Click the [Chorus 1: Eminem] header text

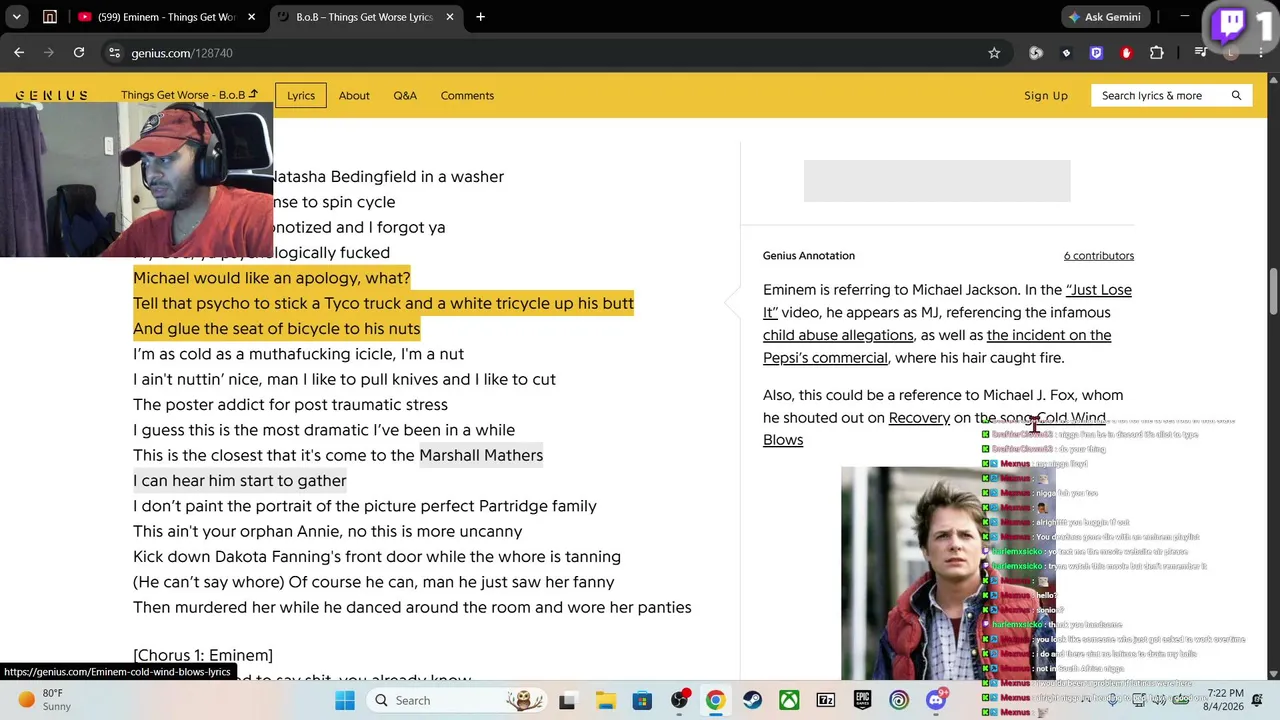[203, 656]
